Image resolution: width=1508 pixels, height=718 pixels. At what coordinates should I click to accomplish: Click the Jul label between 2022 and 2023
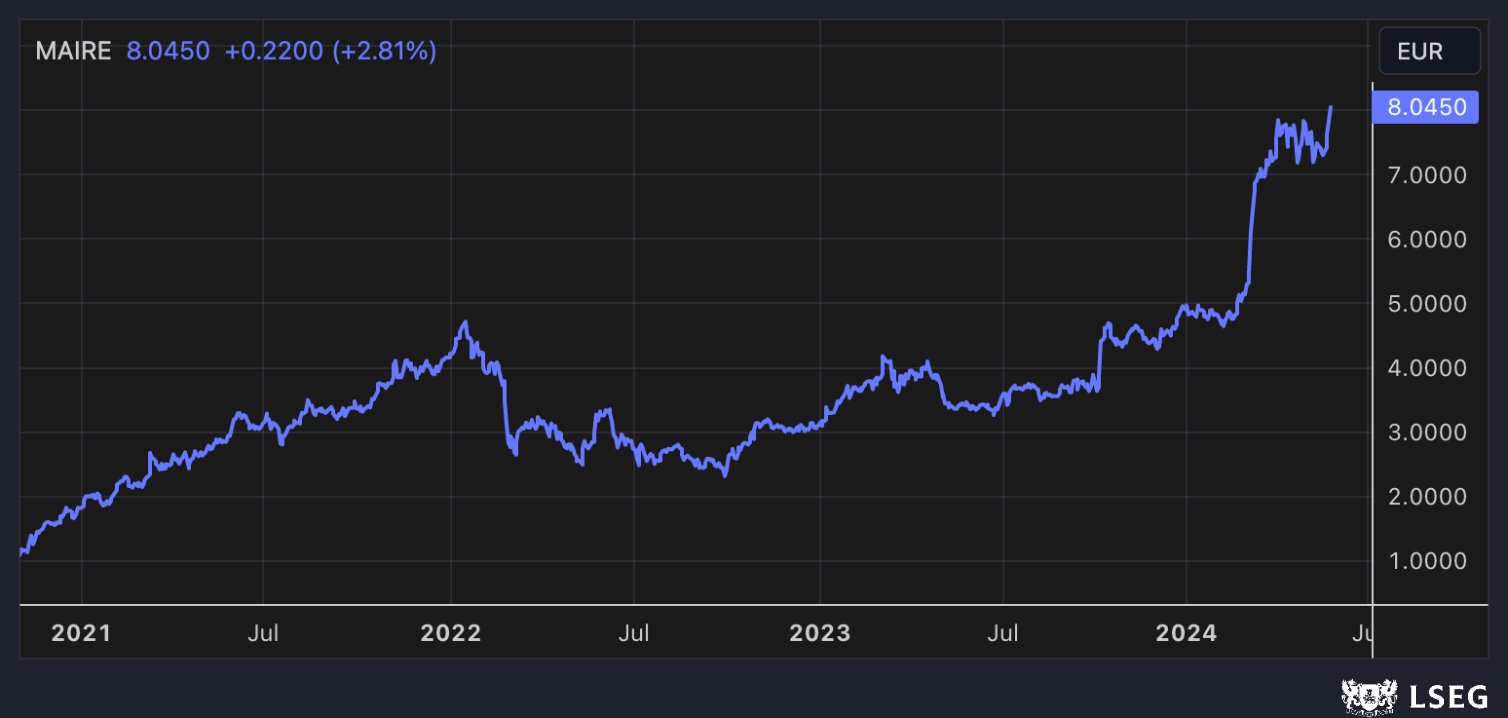pos(634,633)
